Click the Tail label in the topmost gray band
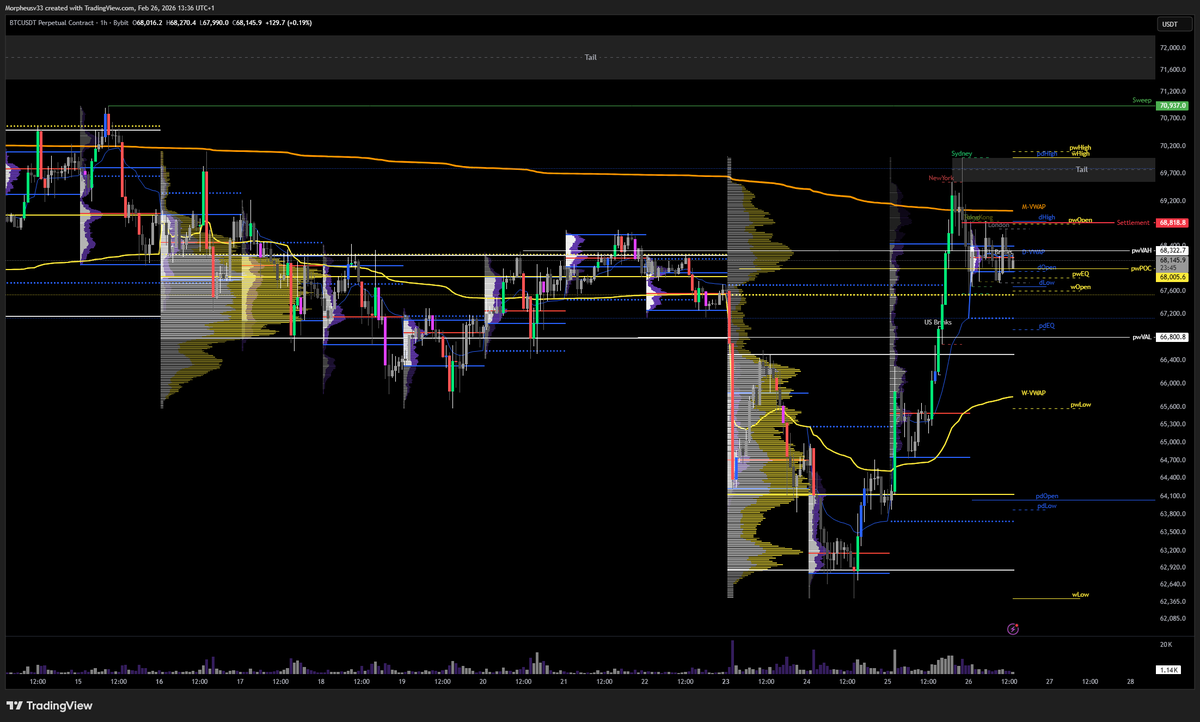The image size is (1200, 722). tap(590, 58)
